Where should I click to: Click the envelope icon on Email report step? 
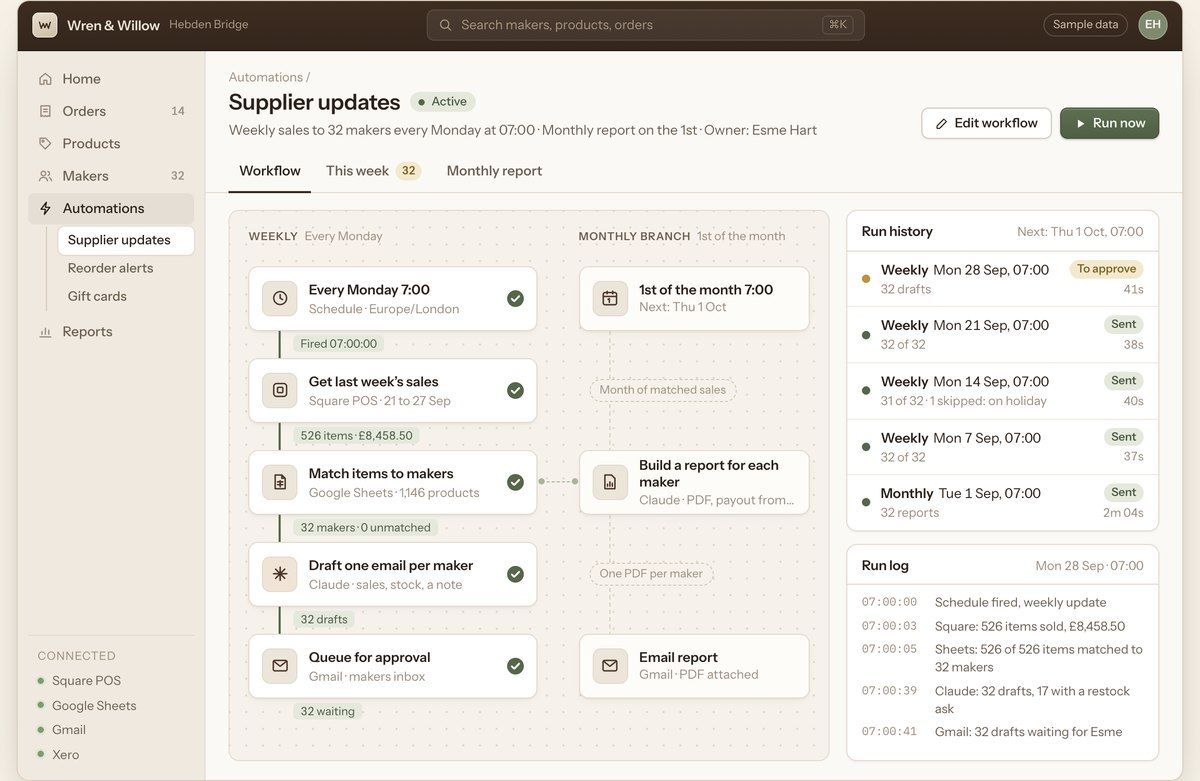tap(610, 666)
